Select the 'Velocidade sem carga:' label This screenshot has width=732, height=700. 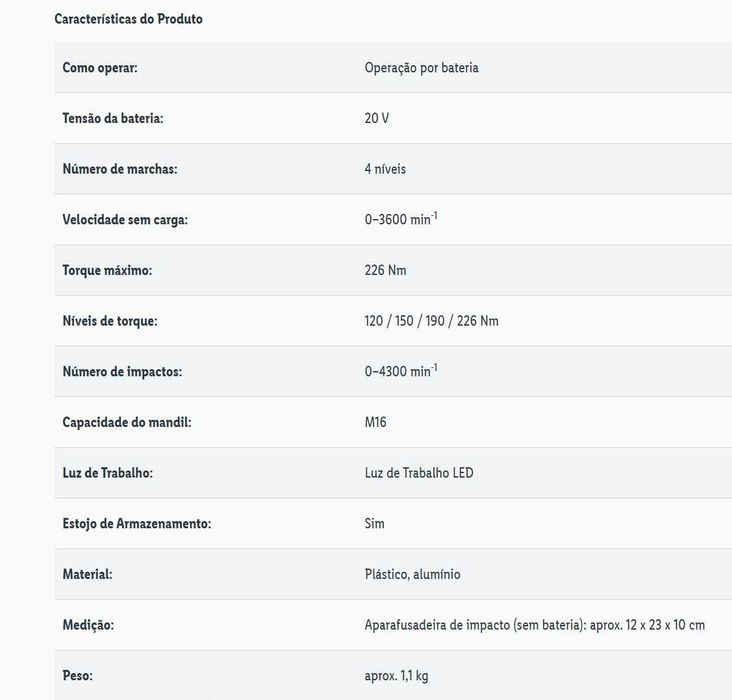125,220
